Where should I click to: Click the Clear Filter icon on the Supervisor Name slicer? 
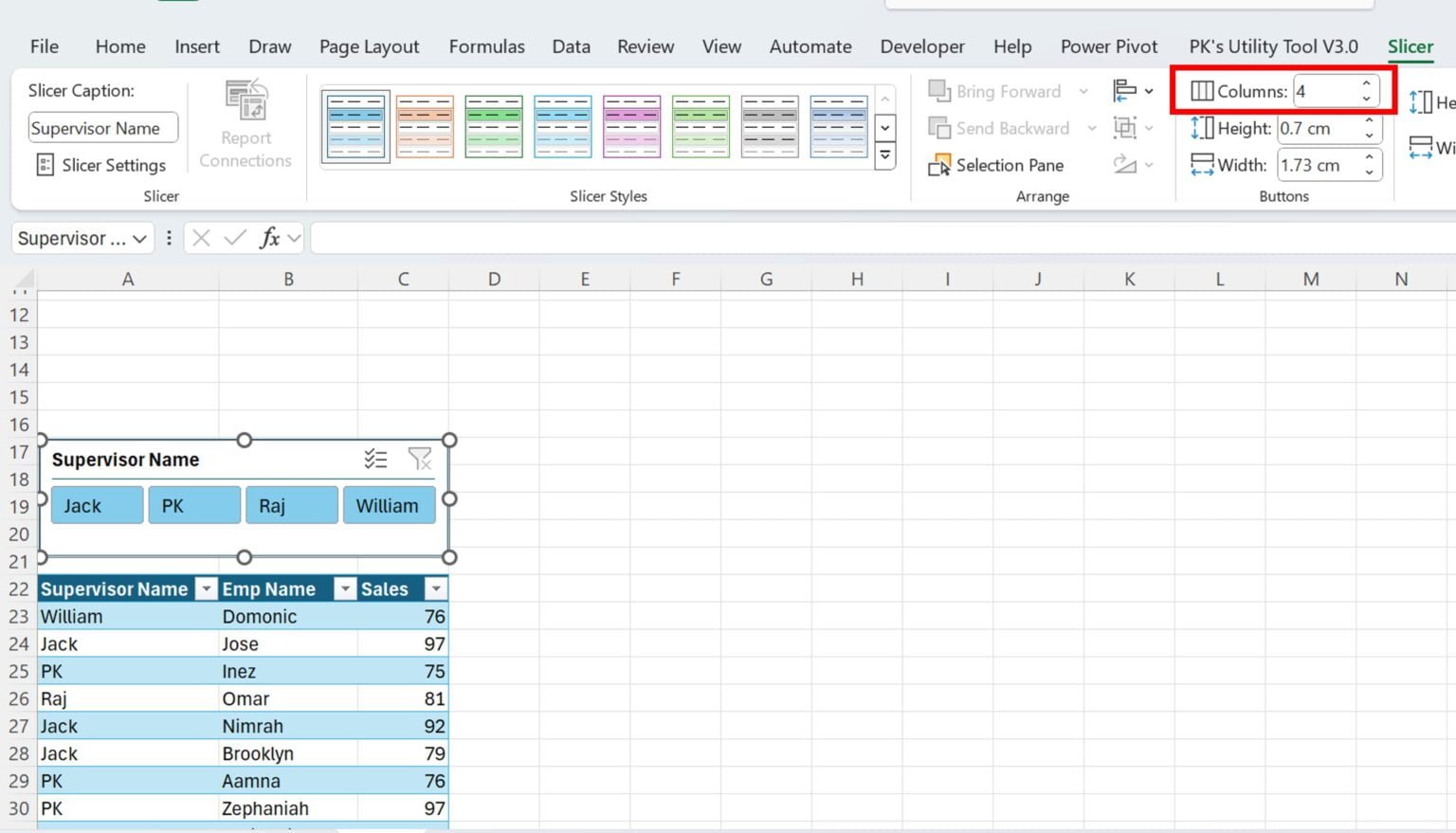pyautogui.click(x=420, y=459)
